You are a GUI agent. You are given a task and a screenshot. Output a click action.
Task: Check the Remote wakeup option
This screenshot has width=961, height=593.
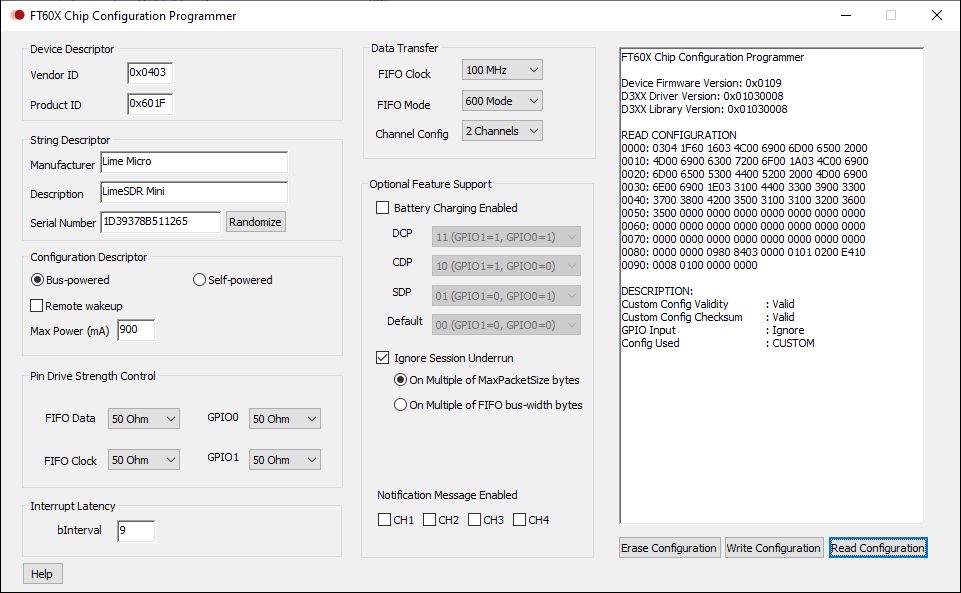tap(37, 305)
